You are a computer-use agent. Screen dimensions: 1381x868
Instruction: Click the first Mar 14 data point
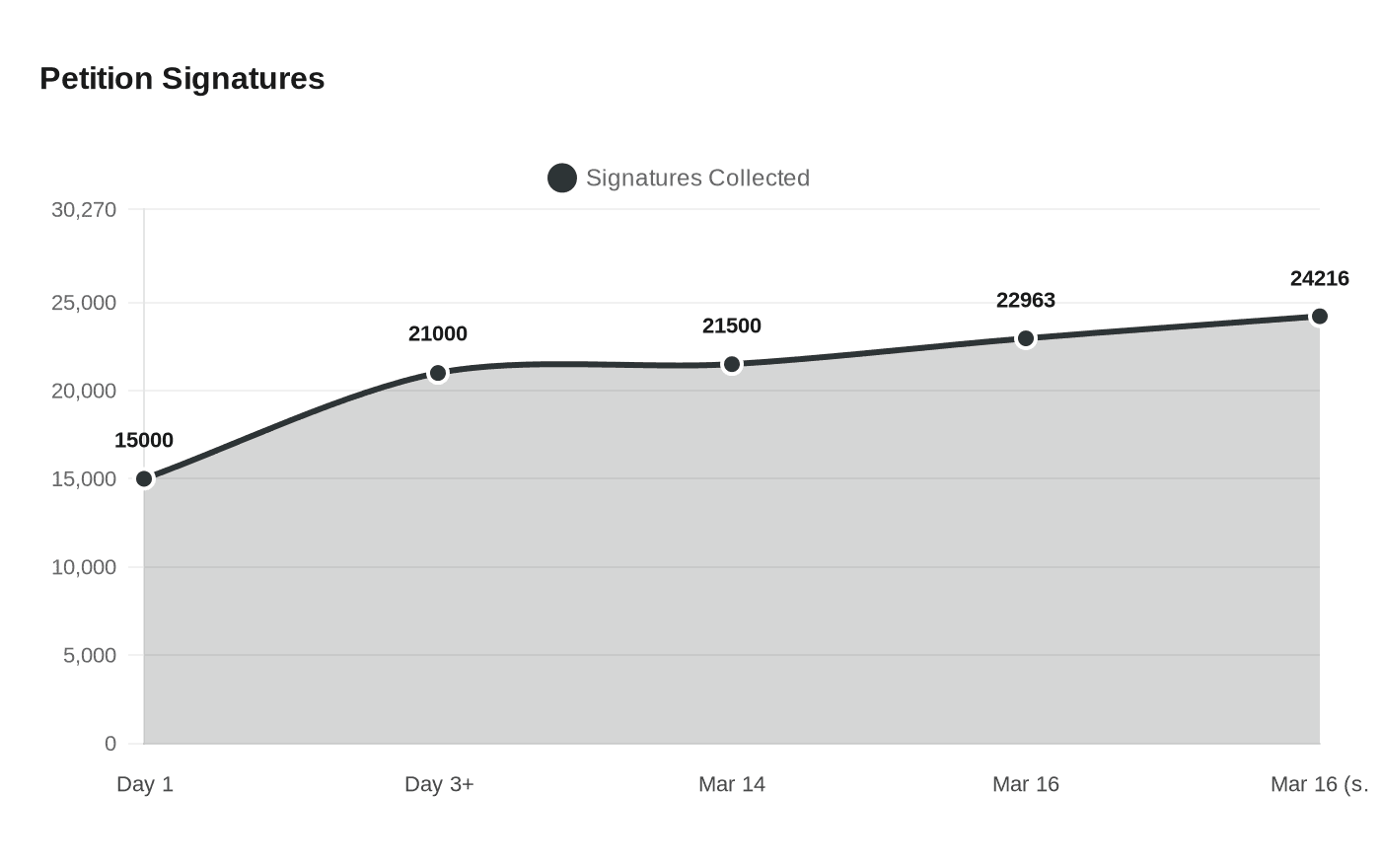(732, 365)
